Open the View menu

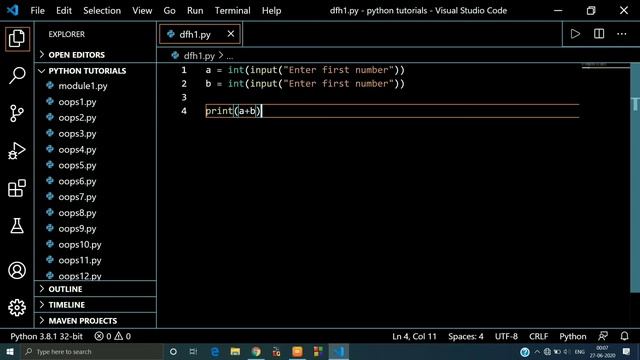[x=142, y=11]
